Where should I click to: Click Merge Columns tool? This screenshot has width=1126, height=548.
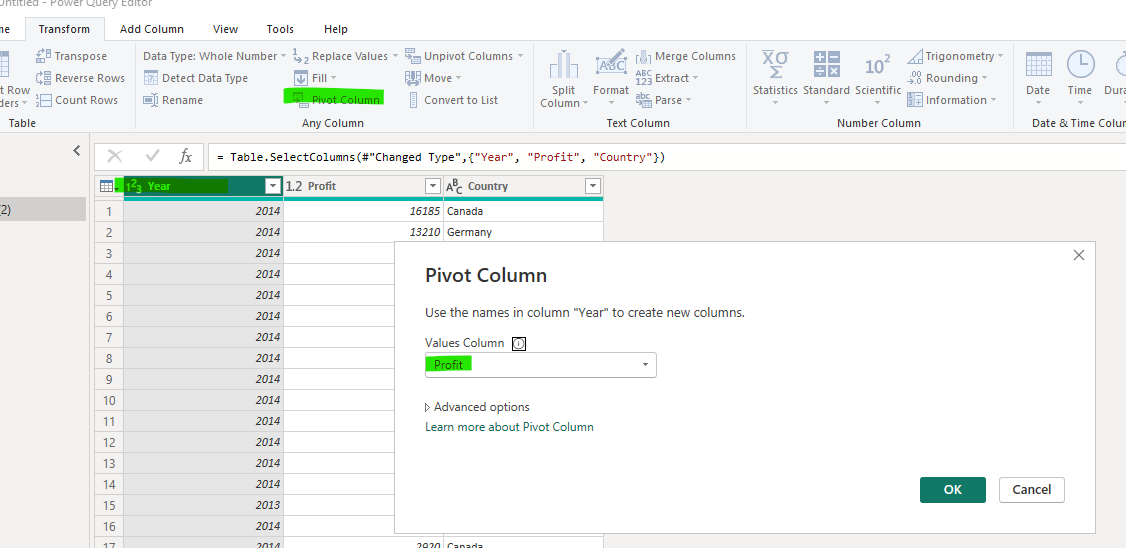[x=686, y=56]
